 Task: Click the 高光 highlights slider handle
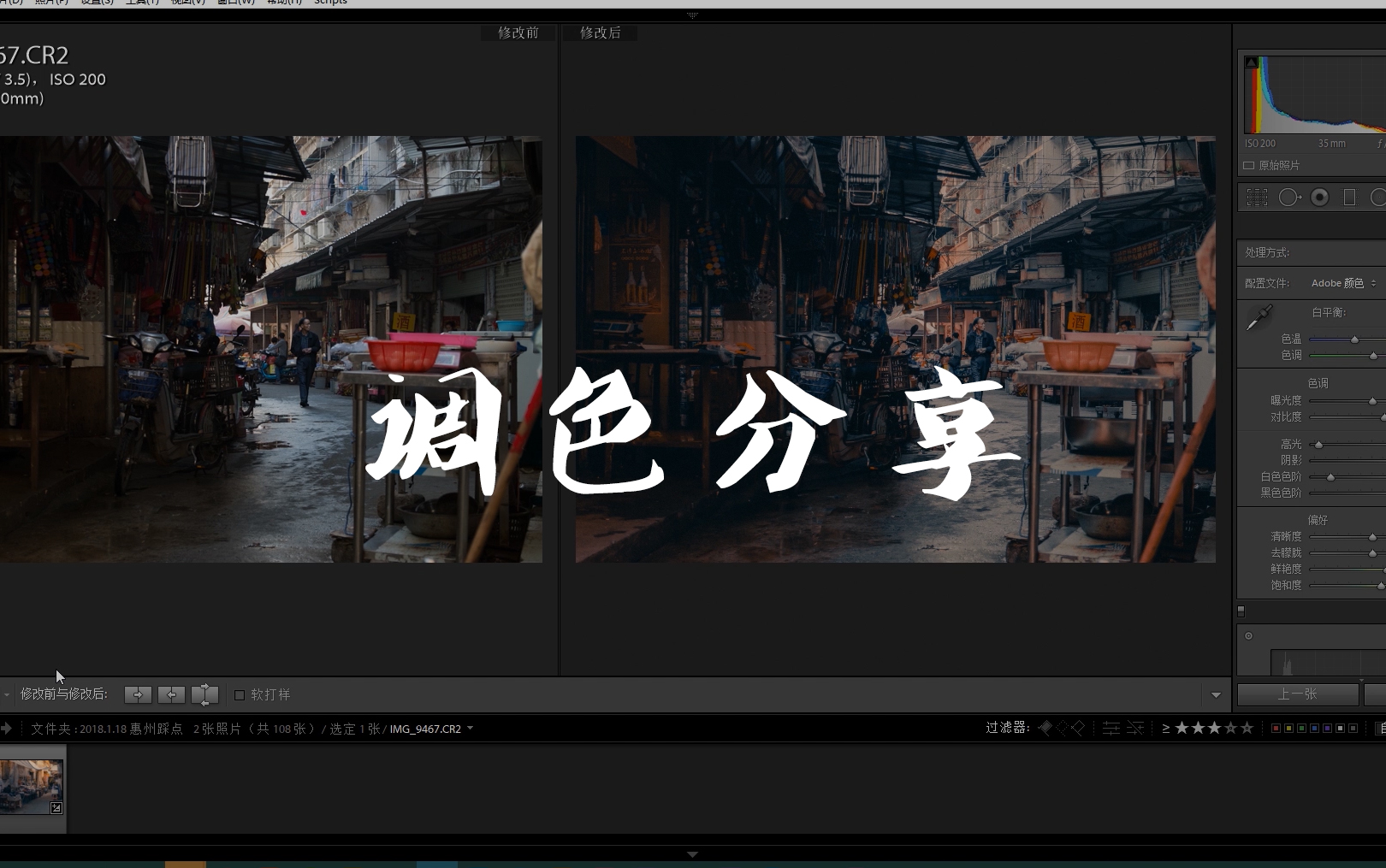tap(1318, 445)
